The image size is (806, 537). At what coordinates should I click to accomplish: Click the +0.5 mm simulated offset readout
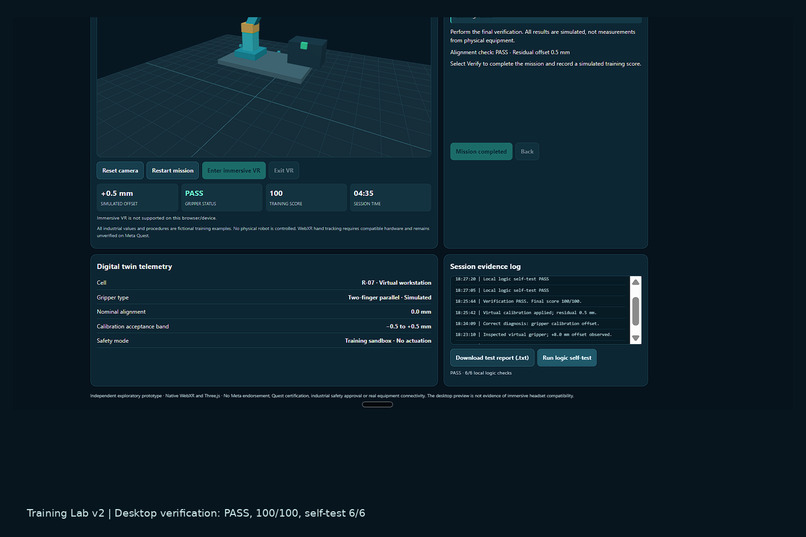[x=137, y=198]
